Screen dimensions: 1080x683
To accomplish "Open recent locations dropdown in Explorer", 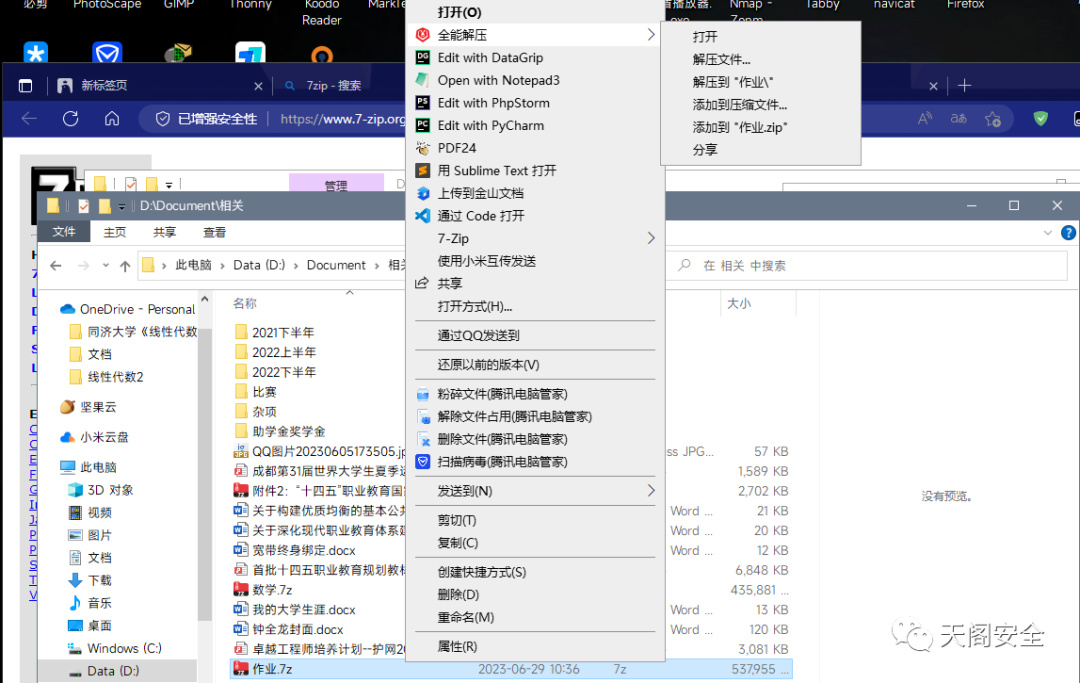I will tap(105, 265).
